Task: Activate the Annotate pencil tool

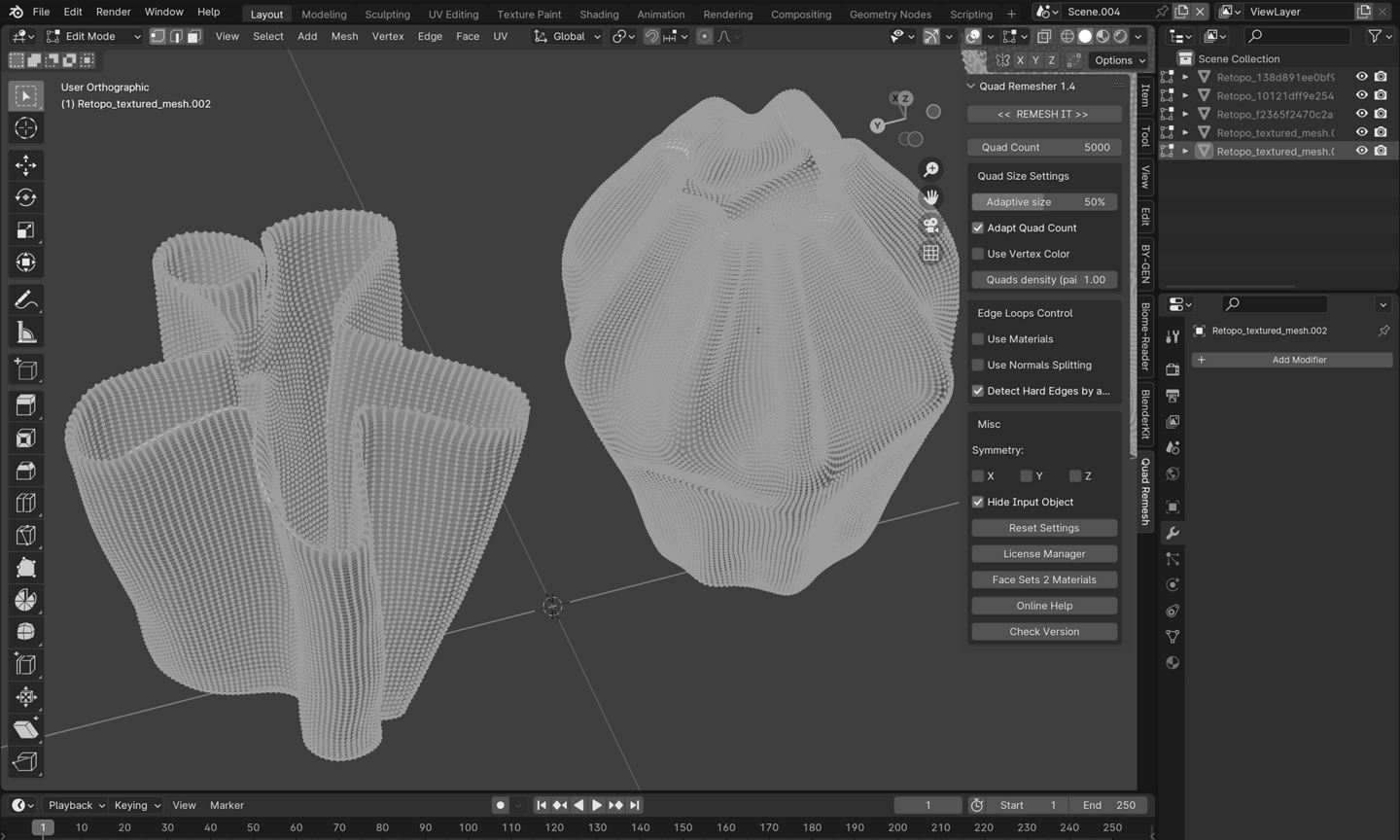Action: [26, 299]
